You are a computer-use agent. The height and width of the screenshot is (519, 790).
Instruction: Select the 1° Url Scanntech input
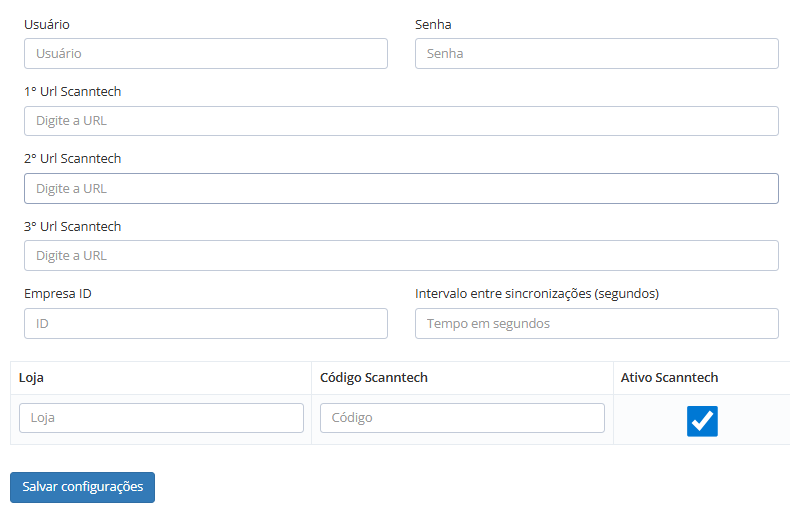pos(401,121)
